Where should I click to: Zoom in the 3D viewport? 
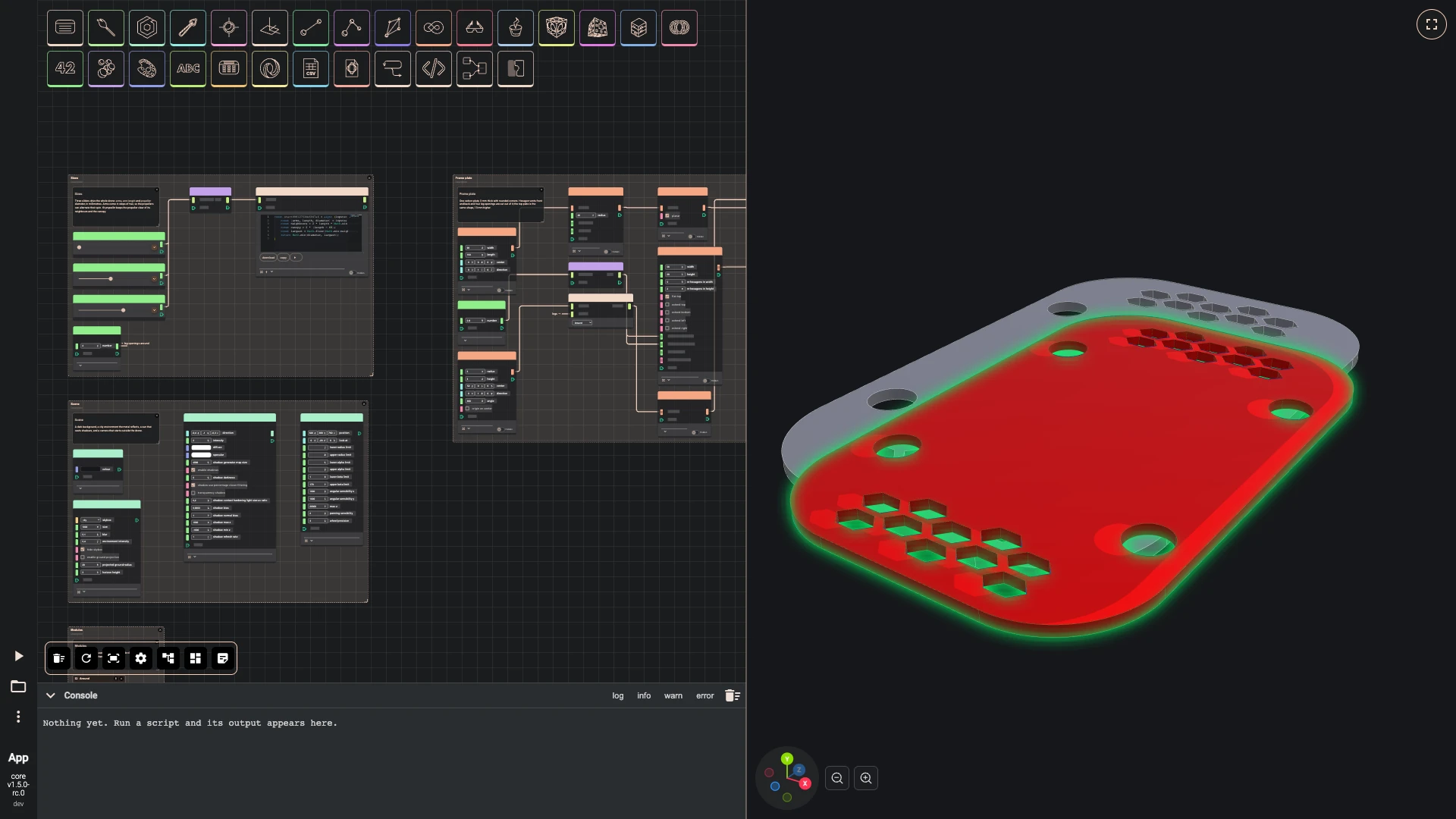coord(866,778)
